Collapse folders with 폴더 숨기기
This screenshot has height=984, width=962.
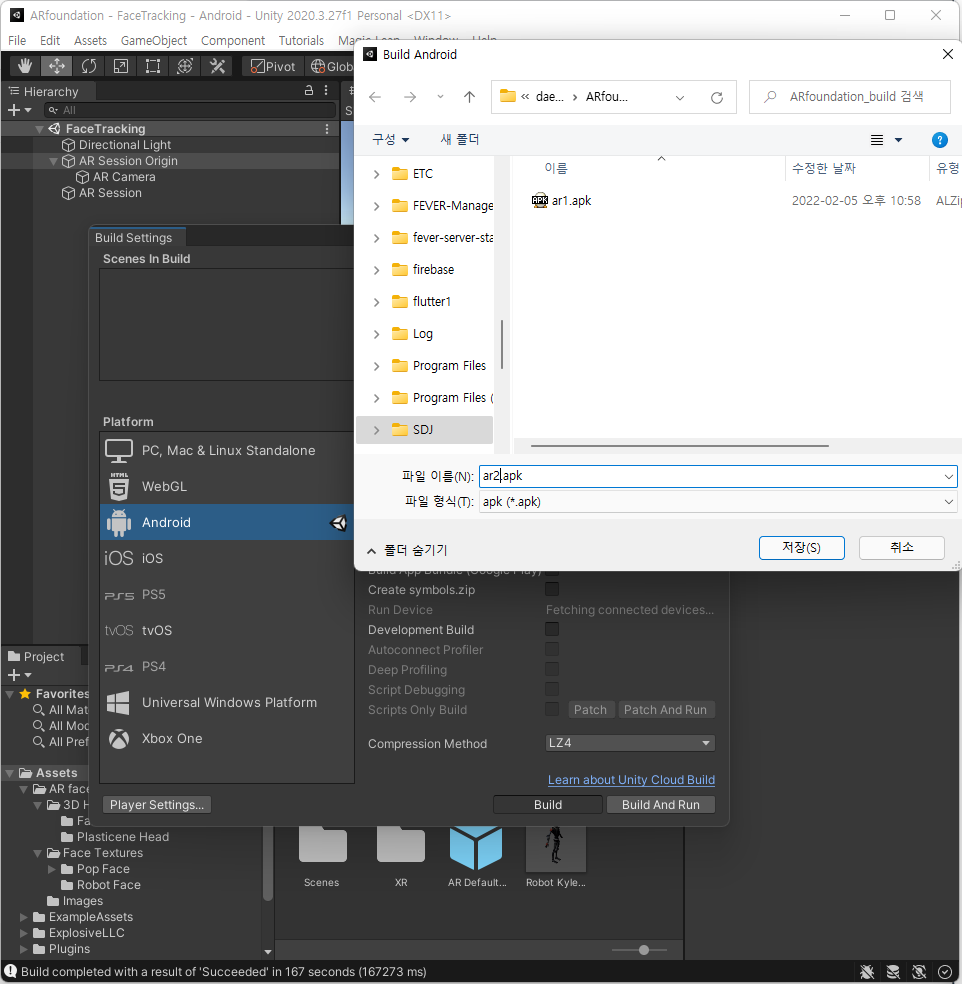[x=407, y=550]
